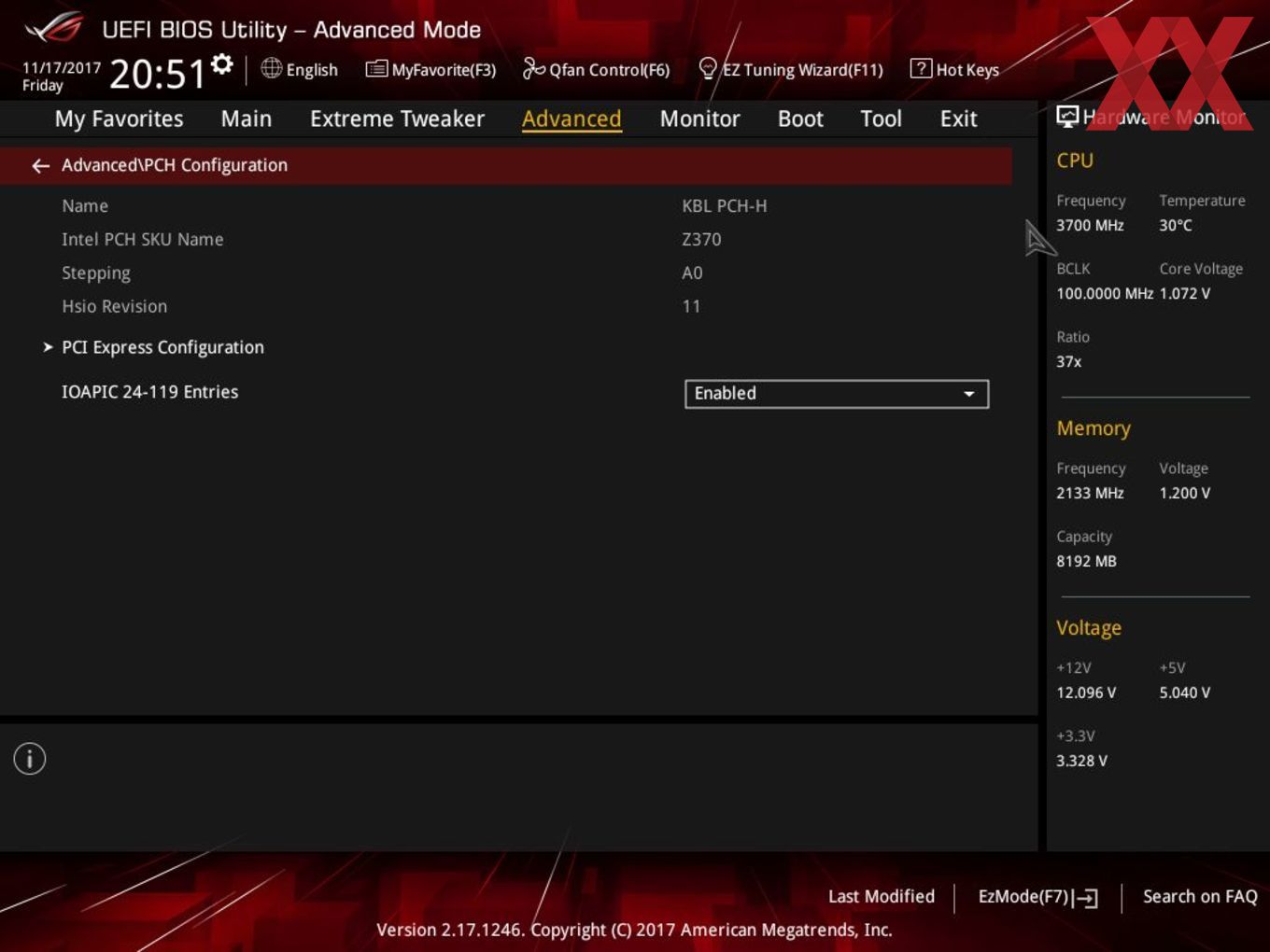Go back using the left arrow
Image resolution: width=1270 pixels, height=952 pixels.
point(40,165)
